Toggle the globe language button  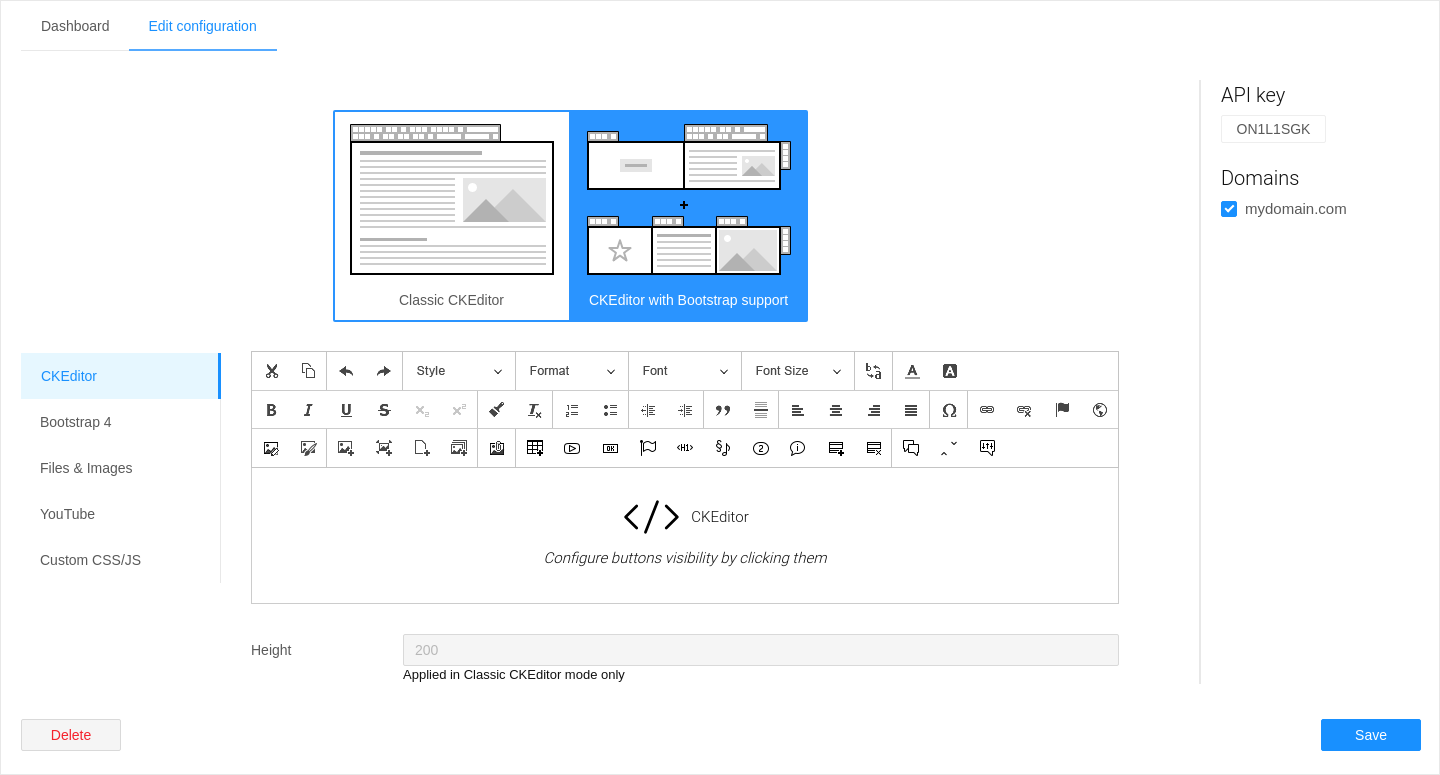pos(1100,410)
